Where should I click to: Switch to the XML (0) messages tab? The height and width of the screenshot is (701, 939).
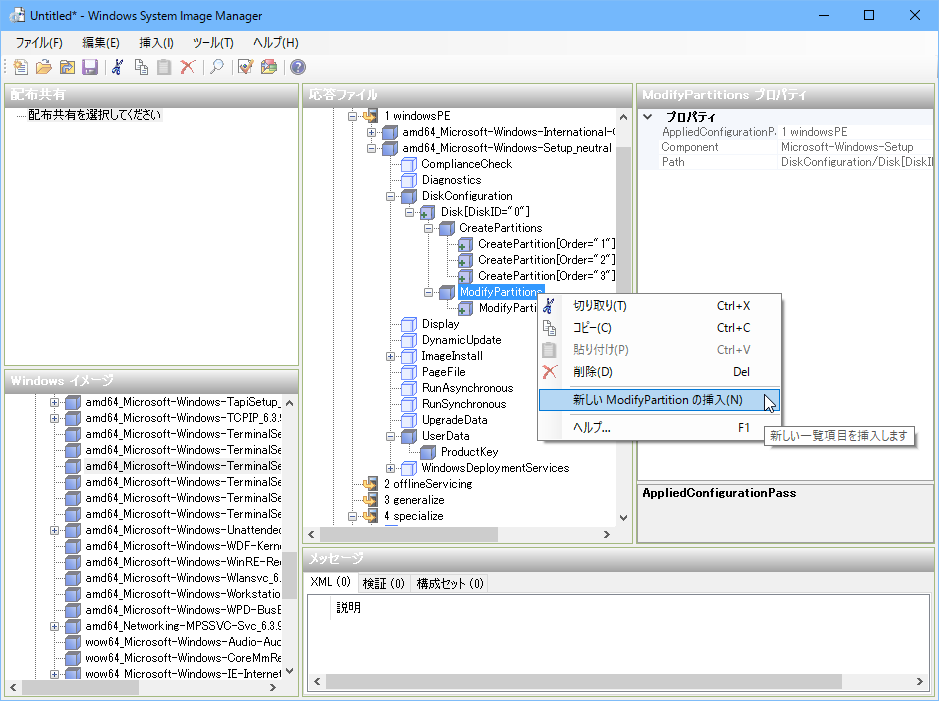(x=331, y=582)
